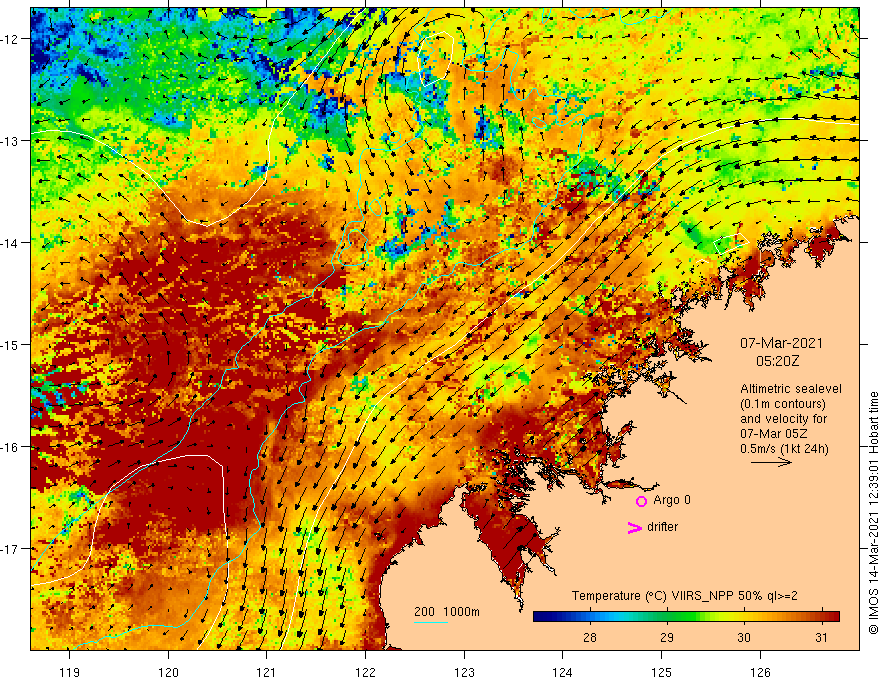Click the '200 1000m' isobath label

(447, 612)
